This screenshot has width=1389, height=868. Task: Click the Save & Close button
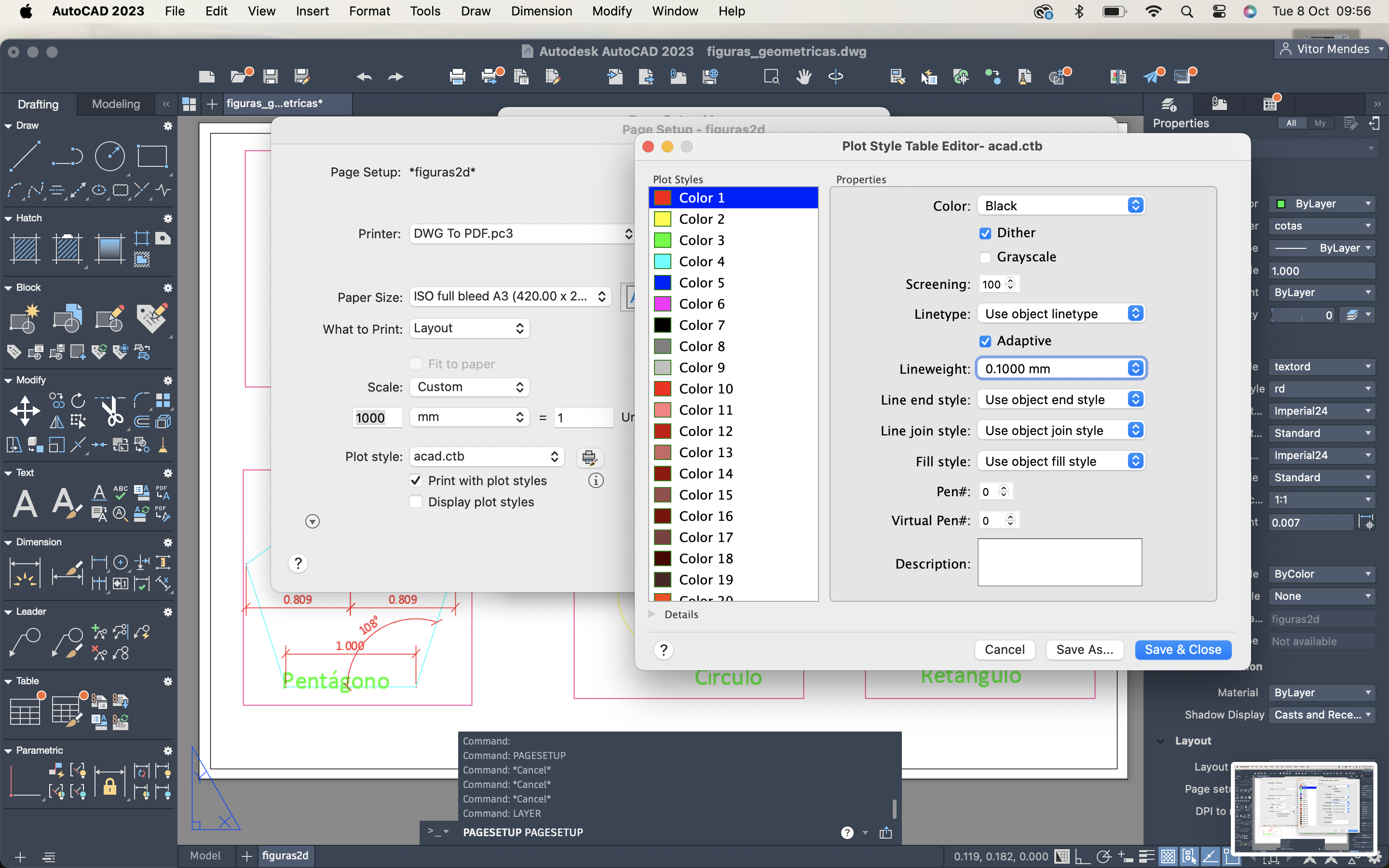click(x=1183, y=649)
